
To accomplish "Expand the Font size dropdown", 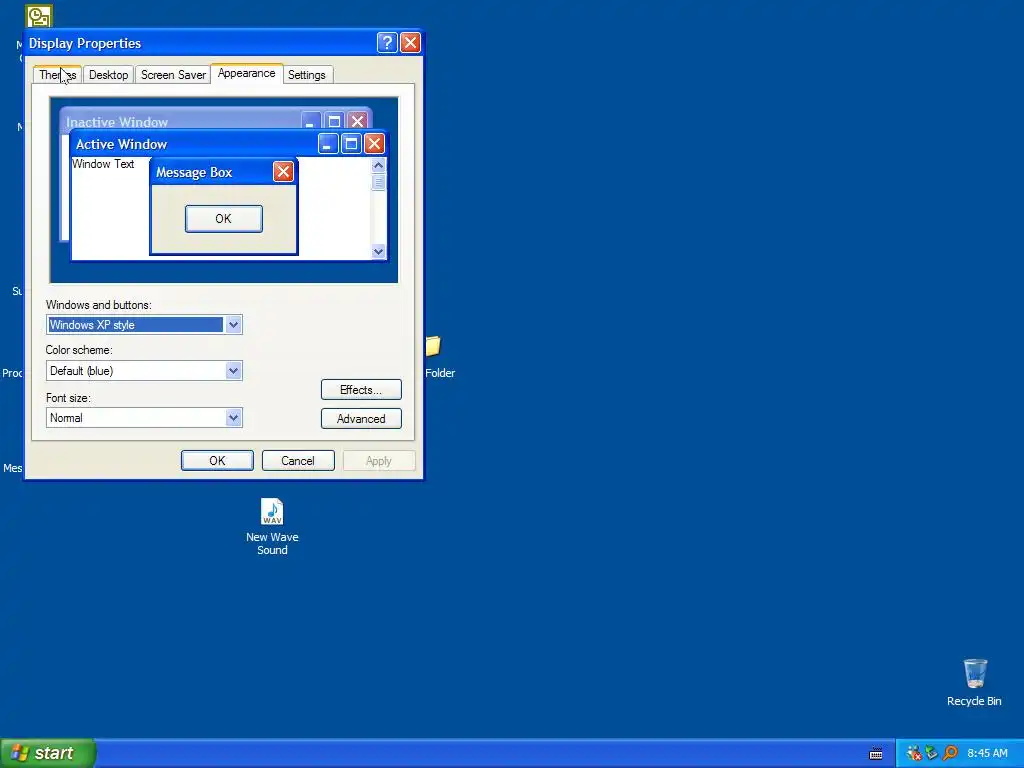I will [x=233, y=418].
